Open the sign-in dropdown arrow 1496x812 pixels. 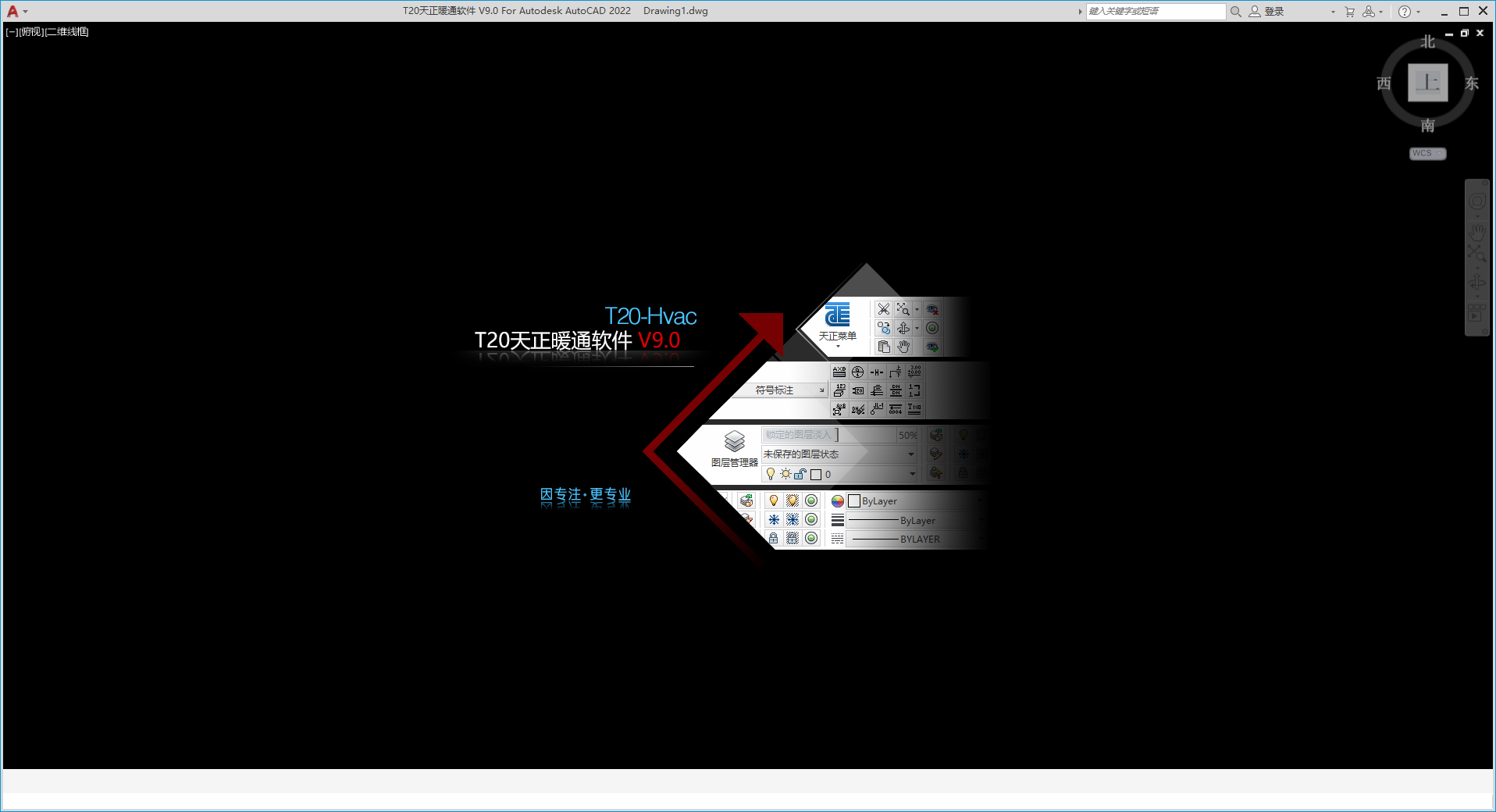coord(1333,12)
